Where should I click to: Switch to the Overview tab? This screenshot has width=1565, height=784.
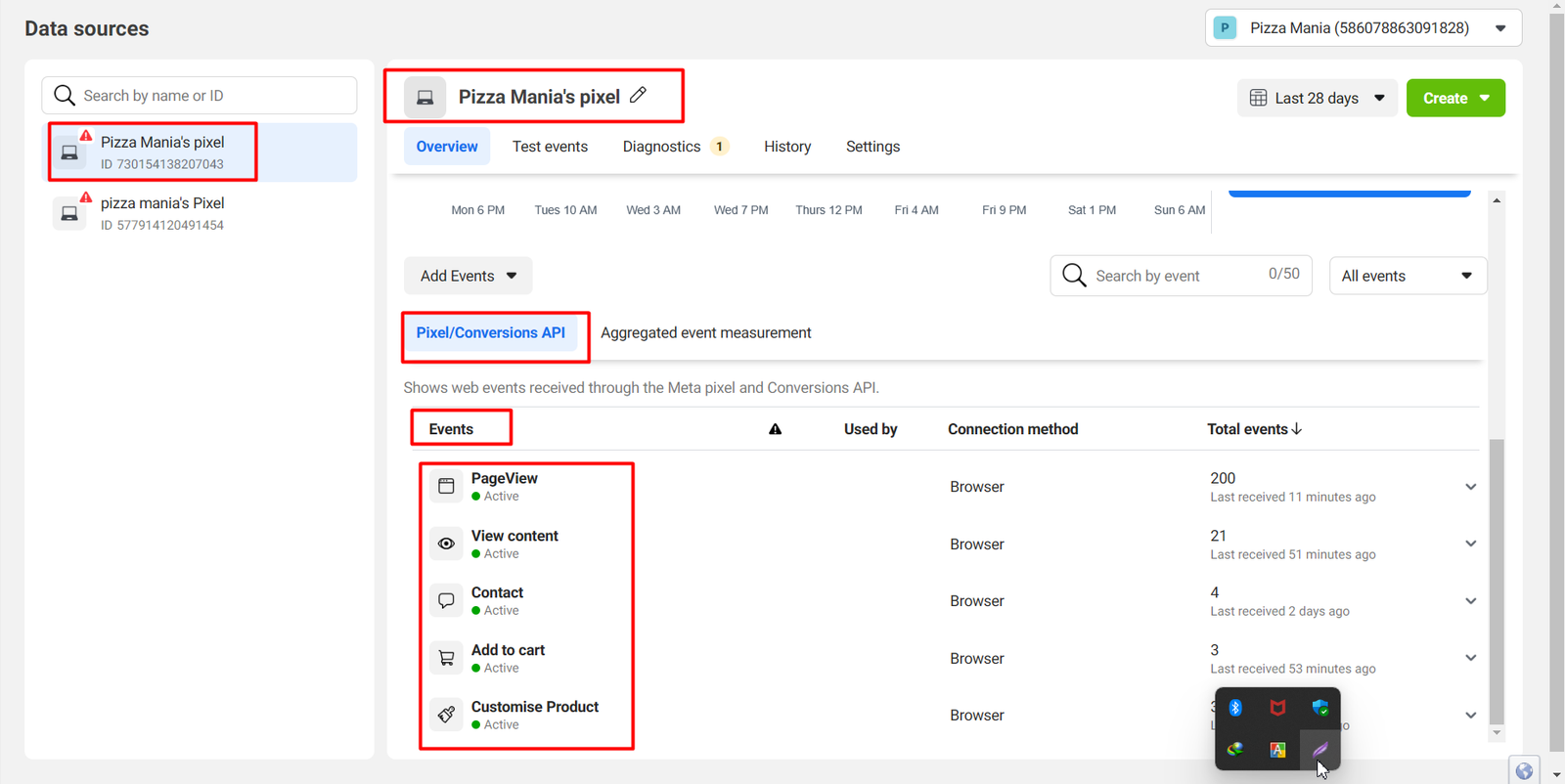click(x=447, y=147)
